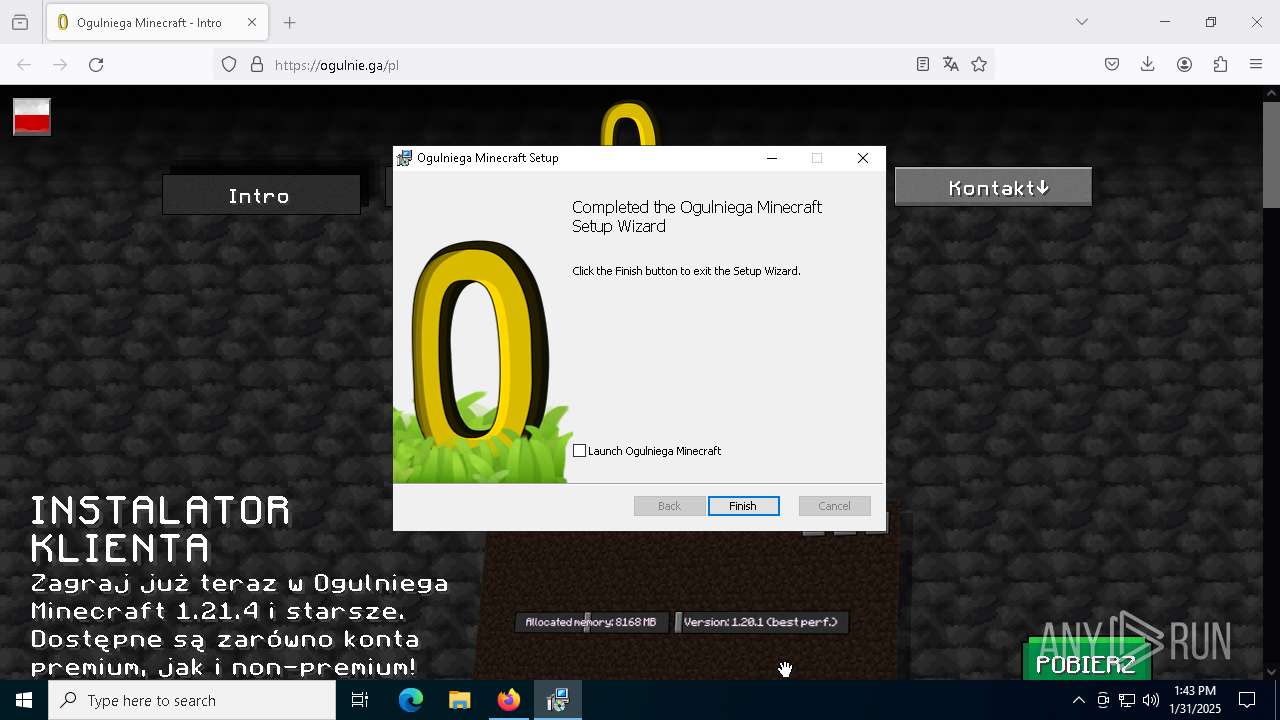Click the green POBIERZ download button

(x=1085, y=663)
